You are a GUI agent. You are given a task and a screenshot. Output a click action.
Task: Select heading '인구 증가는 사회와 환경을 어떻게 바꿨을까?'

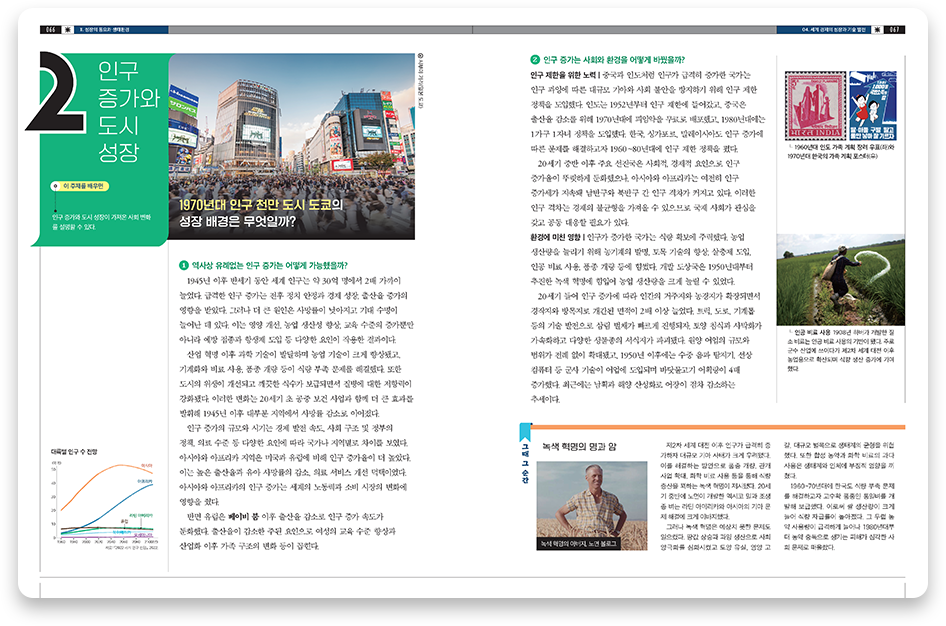[614, 60]
